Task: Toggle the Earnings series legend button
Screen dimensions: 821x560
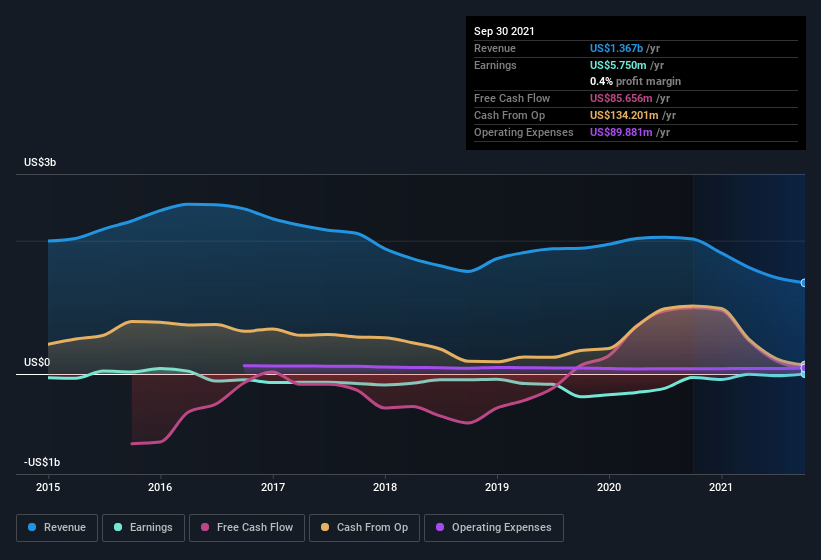Action: (x=143, y=528)
